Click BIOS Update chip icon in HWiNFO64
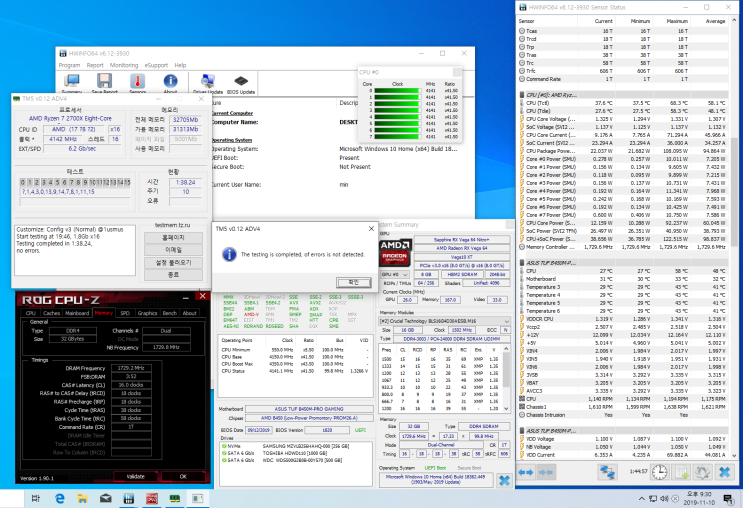 tap(241, 82)
